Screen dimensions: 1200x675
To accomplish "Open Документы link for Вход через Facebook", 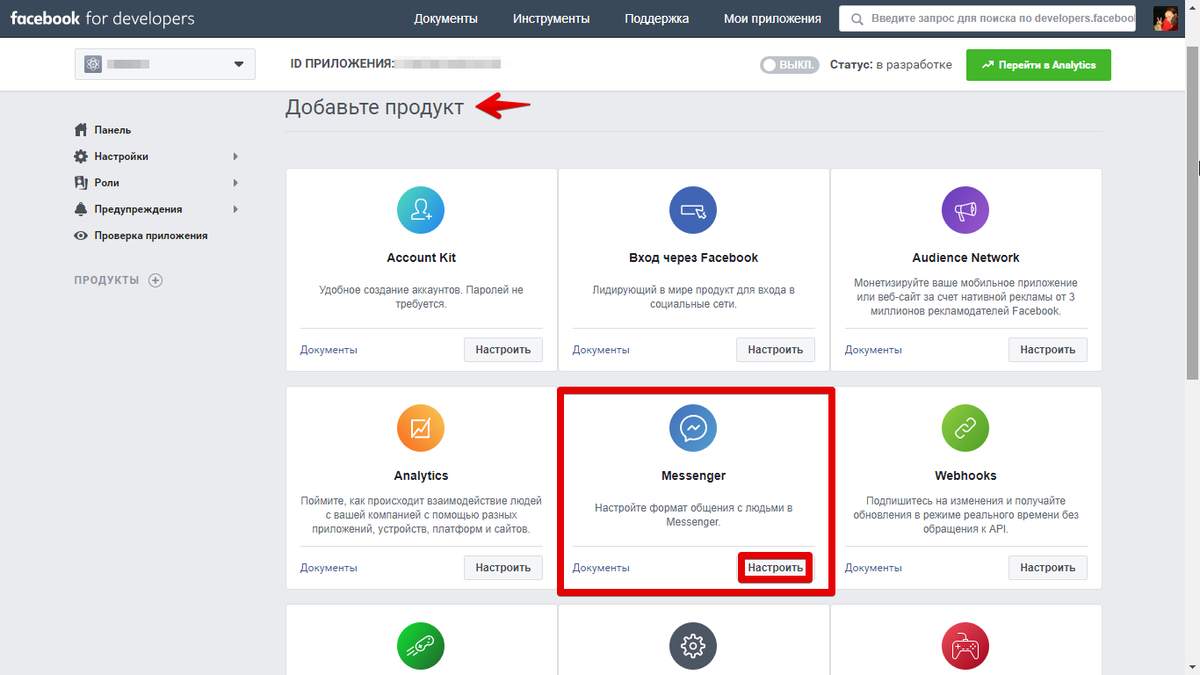I will (601, 350).
